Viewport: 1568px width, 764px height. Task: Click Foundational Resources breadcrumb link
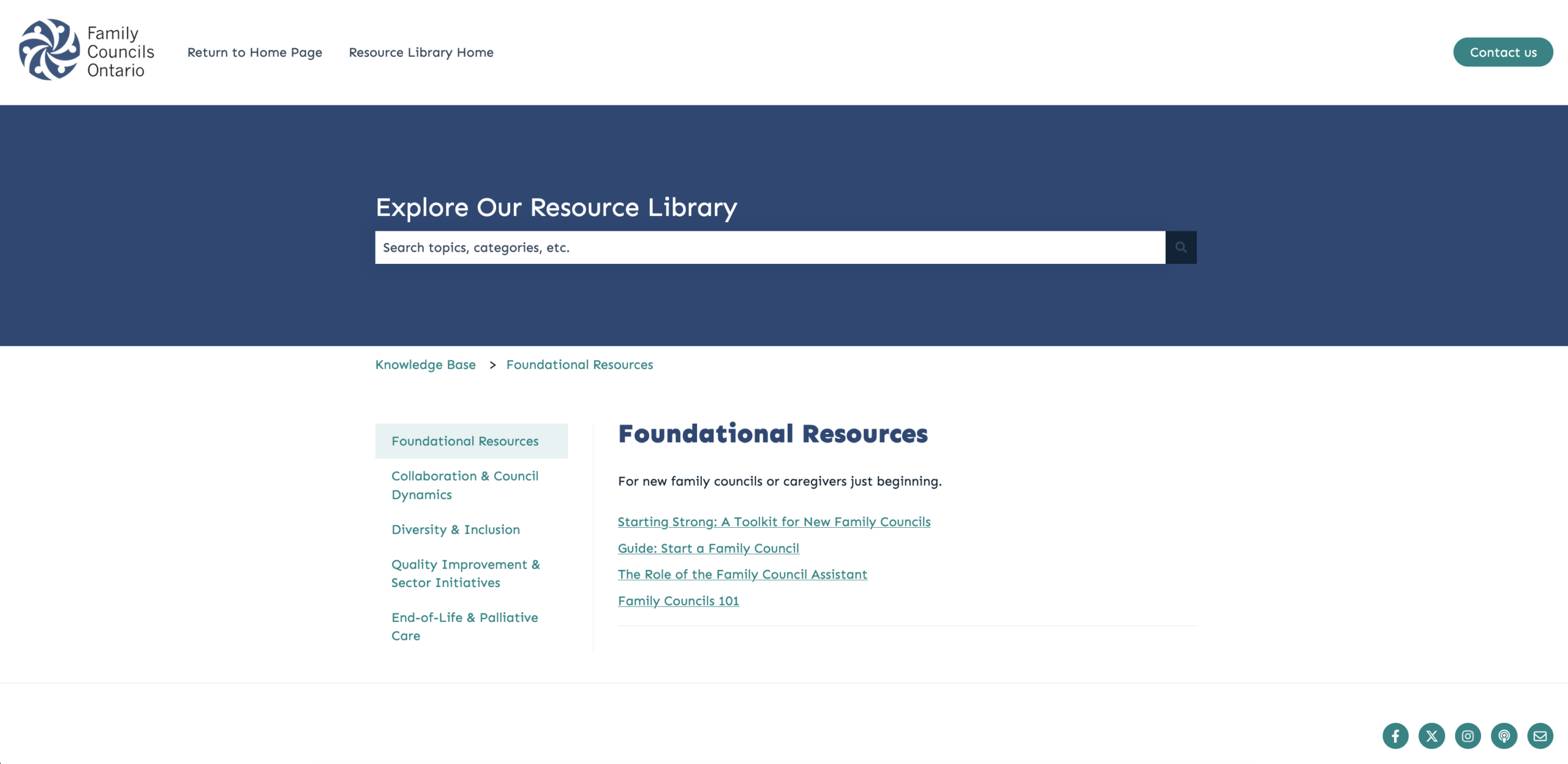pos(579,365)
